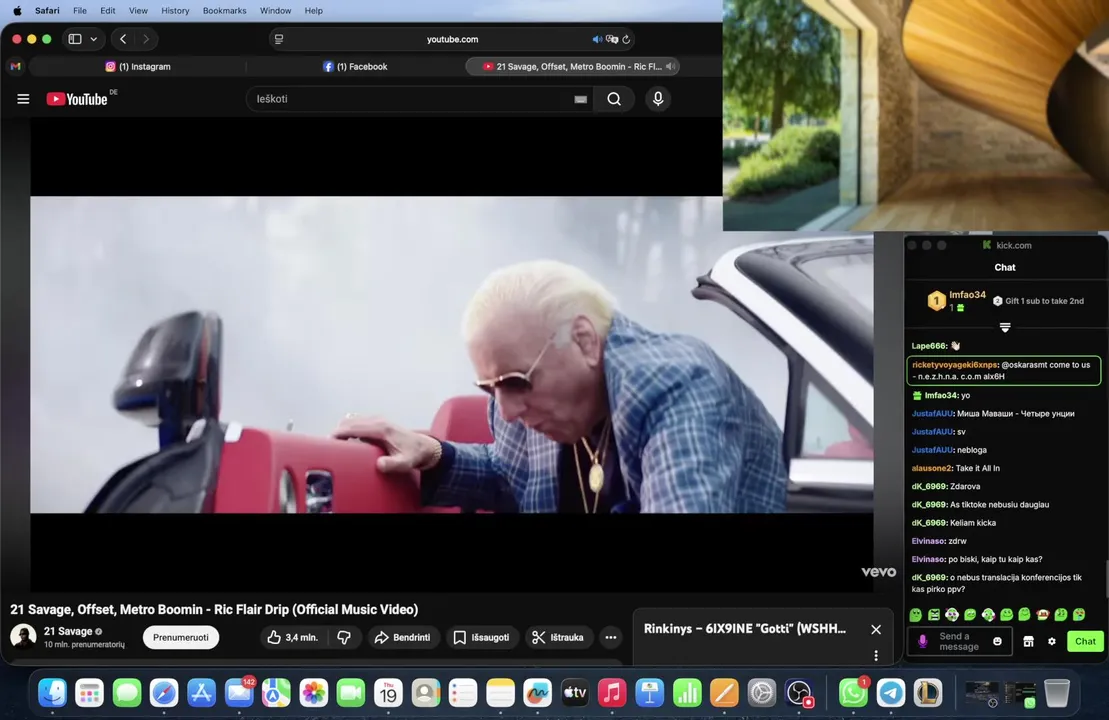
Task: Go to the YouTube home logo
Action: pos(77,99)
